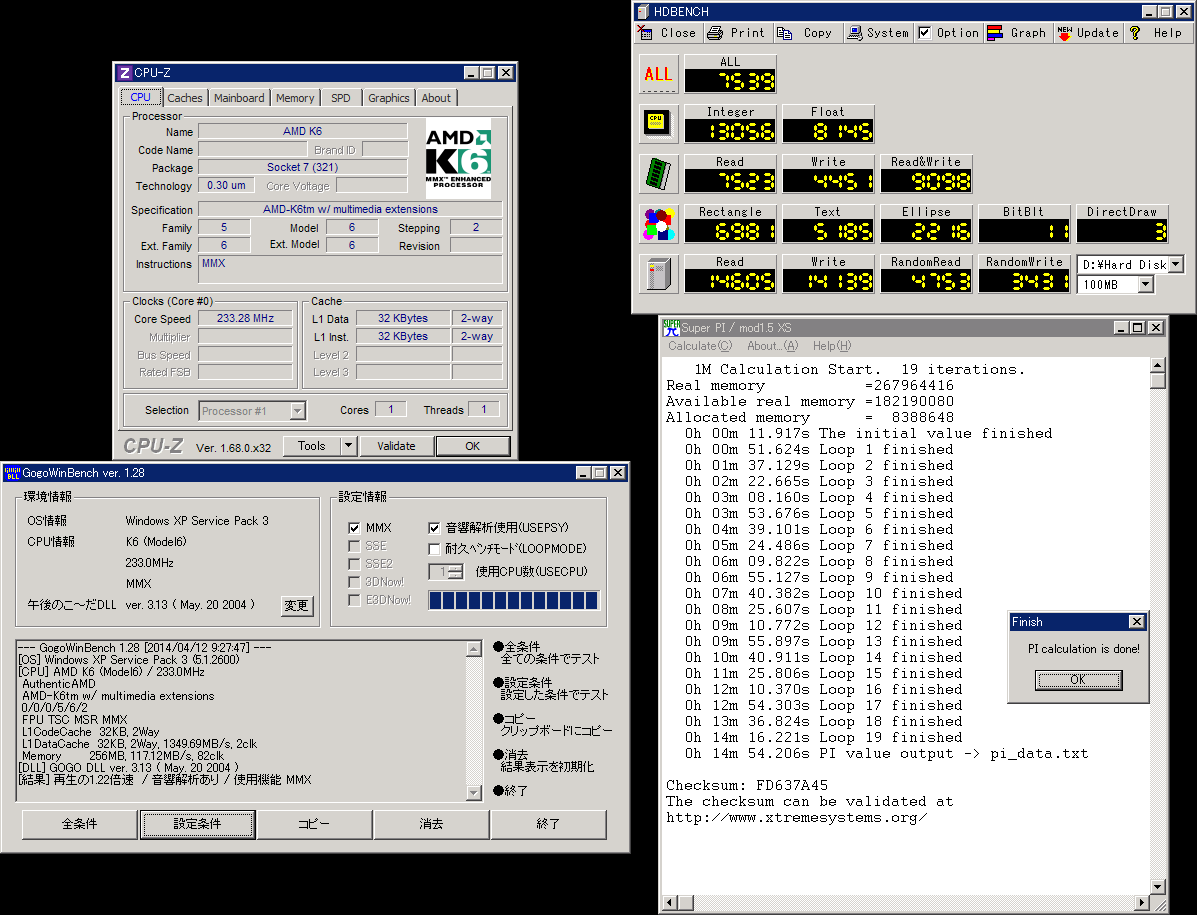1197x915 pixels.
Task: Click the コピー button in GogoWinBench
Action: tap(314, 824)
